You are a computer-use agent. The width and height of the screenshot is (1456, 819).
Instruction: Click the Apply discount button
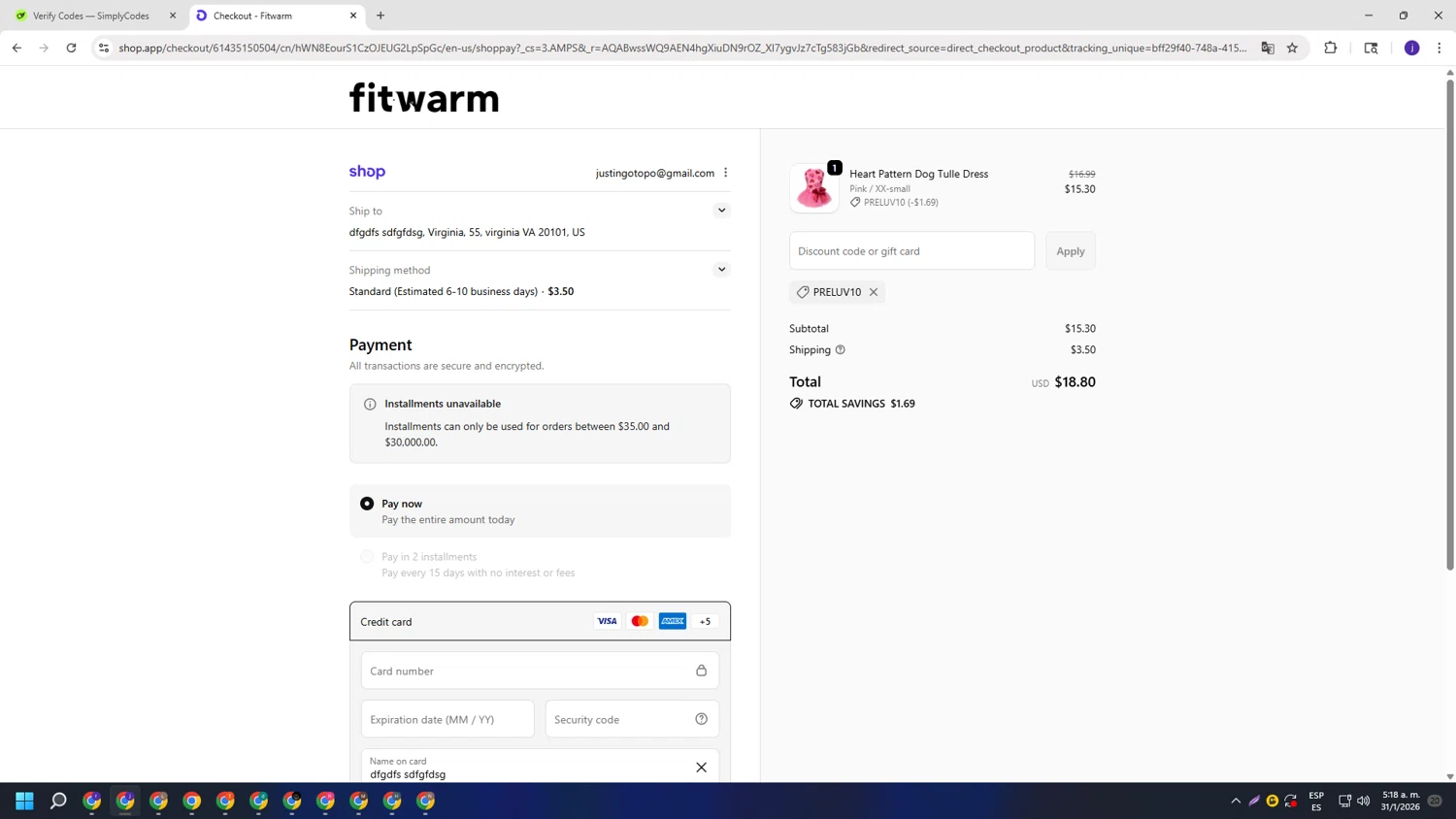click(1071, 250)
